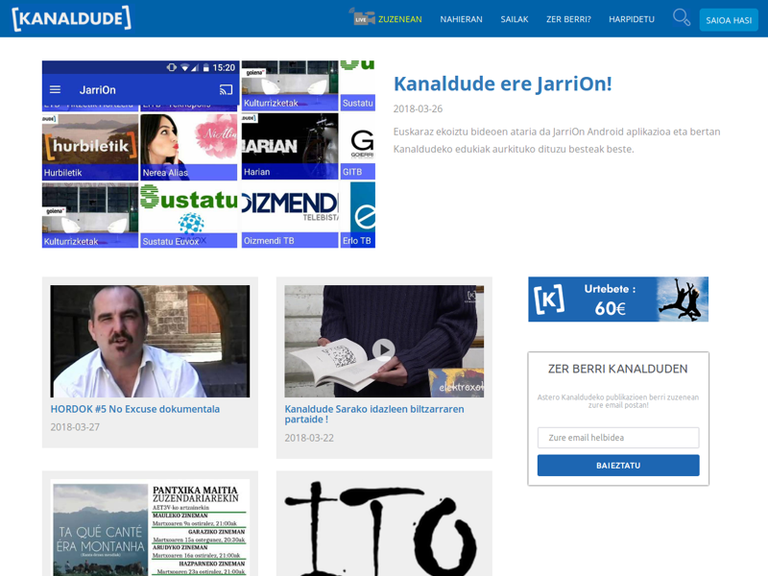Click the Urtebete 60€ banner
Viewport: 768px width, 576px height.
(x=618, y=299)
